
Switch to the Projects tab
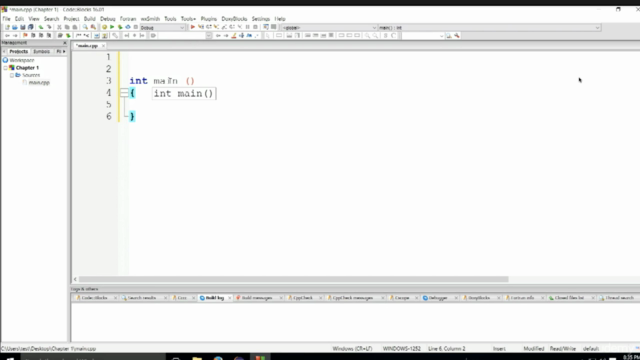[19, 51]
